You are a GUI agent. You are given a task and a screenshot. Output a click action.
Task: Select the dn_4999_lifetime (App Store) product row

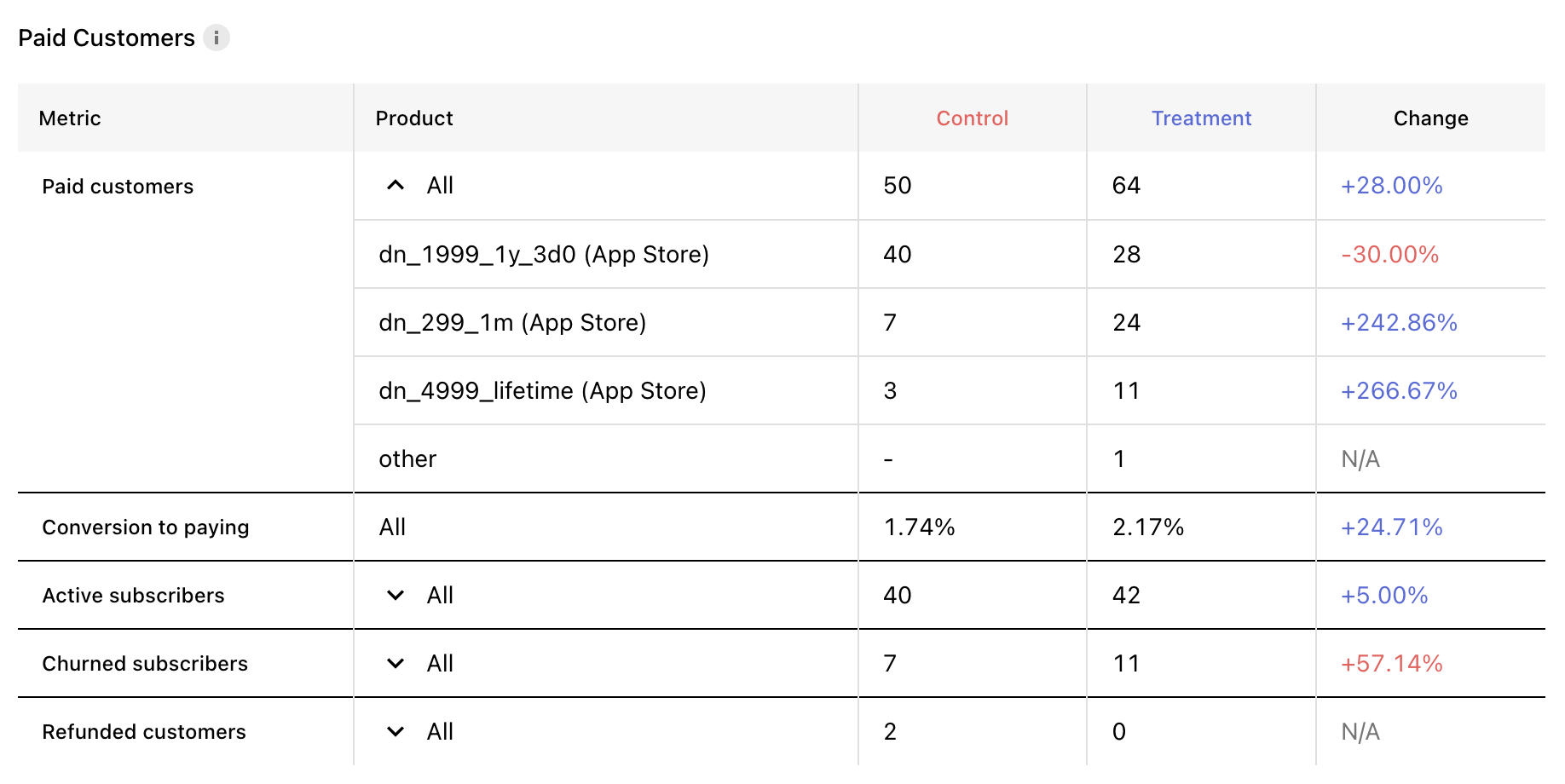tap(950, 390)
